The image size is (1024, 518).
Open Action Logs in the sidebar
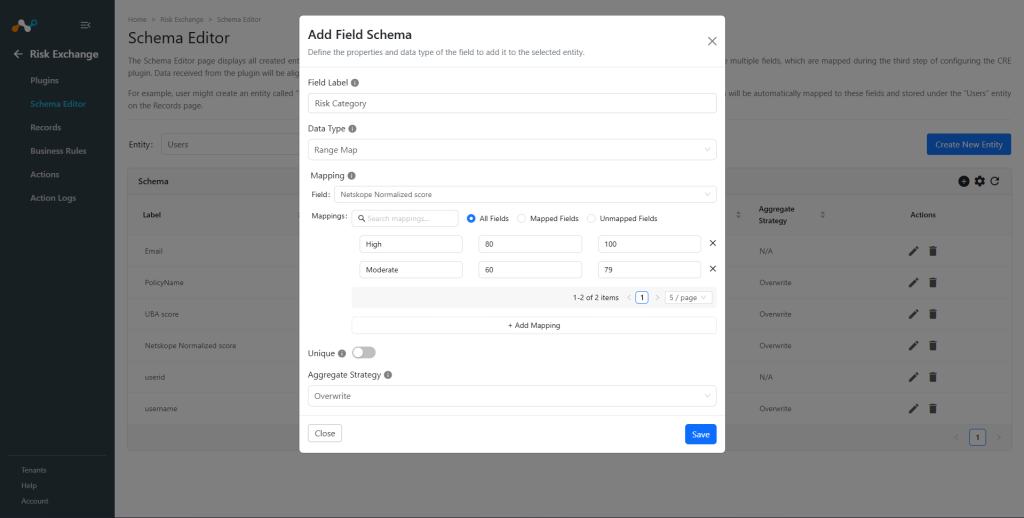pos(53,198)
